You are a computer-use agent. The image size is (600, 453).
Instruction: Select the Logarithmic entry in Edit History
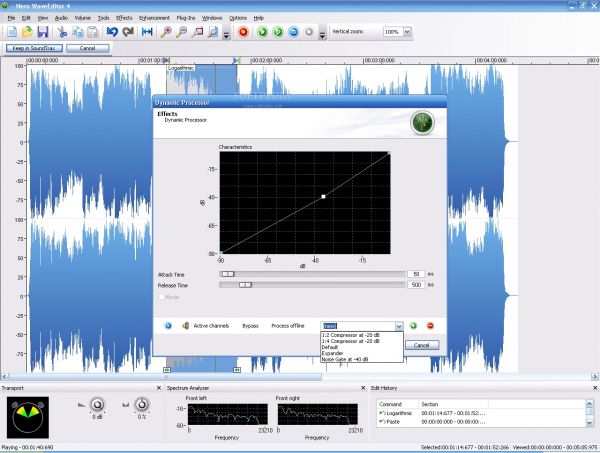[399, 412]
